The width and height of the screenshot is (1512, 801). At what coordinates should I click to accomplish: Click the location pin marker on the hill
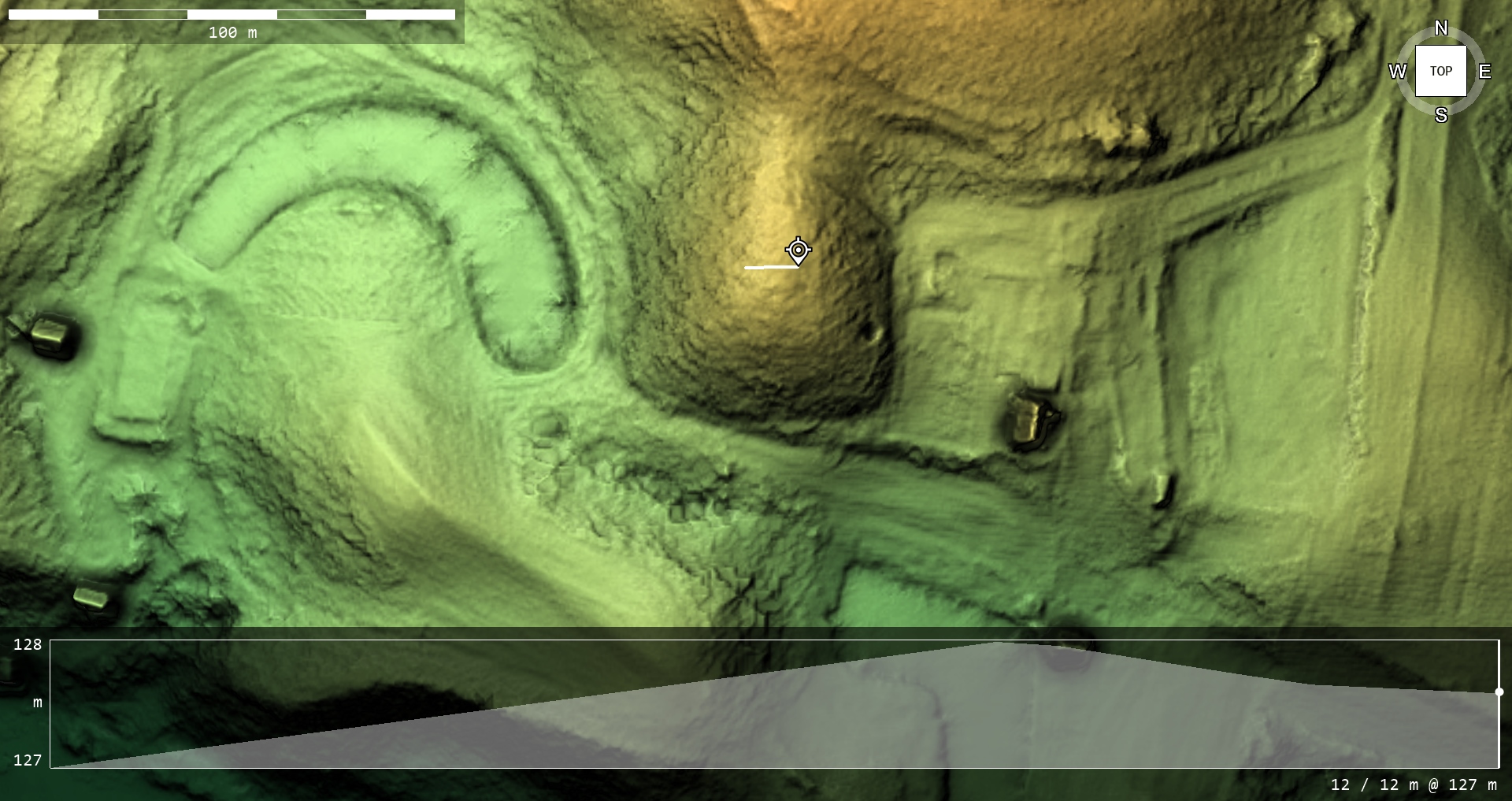point(798,250)
